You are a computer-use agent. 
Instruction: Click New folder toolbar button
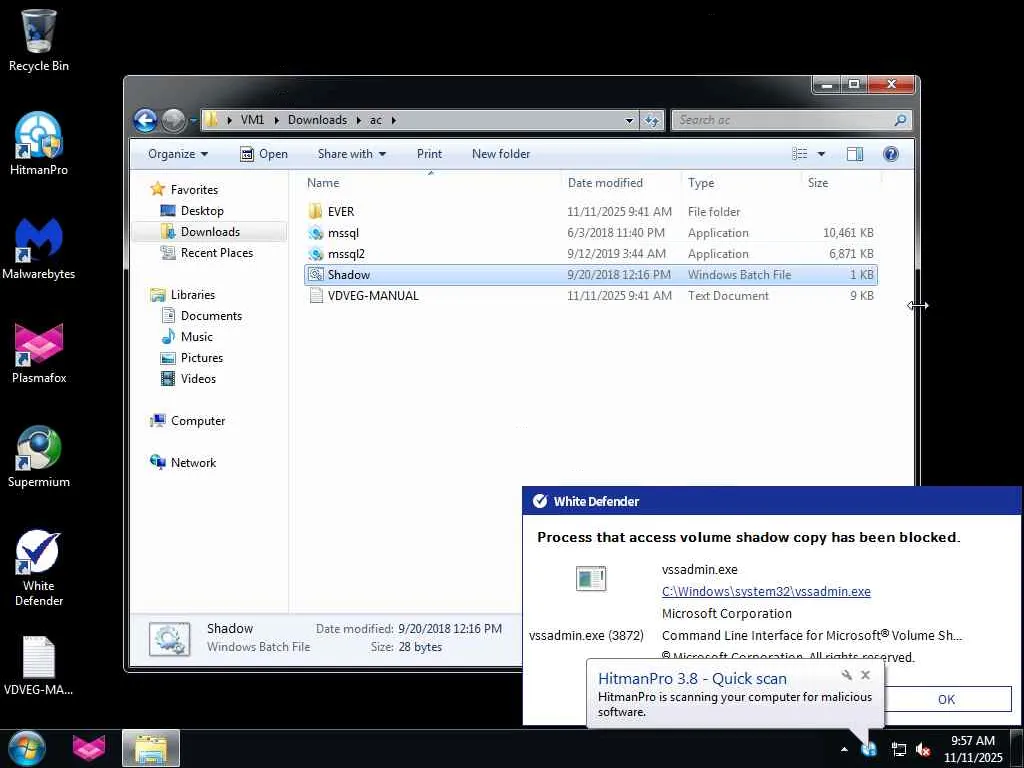501,154
